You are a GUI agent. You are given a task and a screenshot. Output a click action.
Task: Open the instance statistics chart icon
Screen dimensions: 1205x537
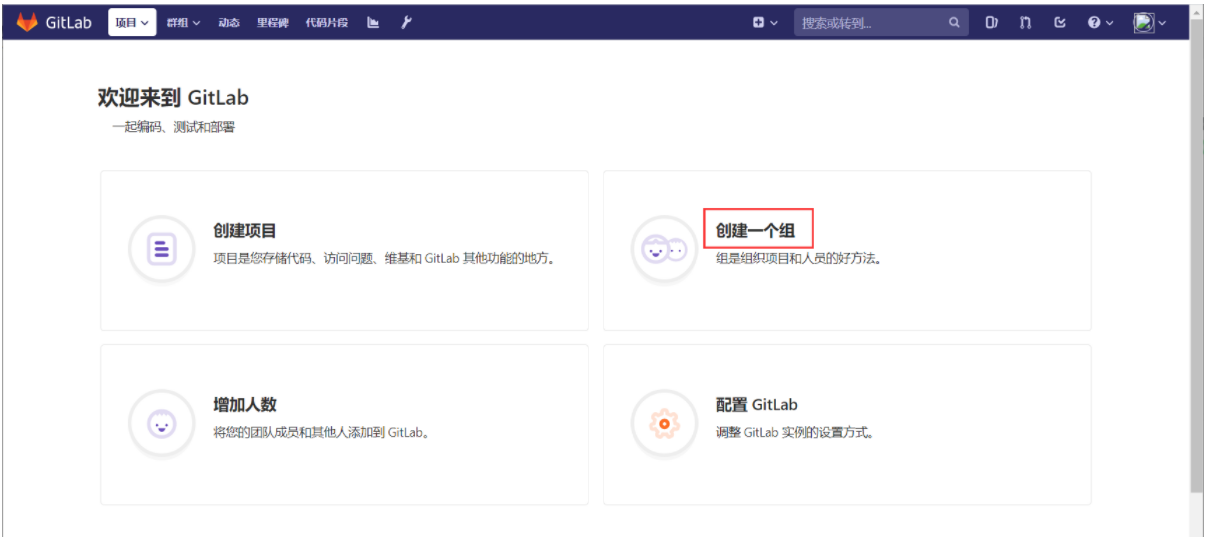point(373,22)
